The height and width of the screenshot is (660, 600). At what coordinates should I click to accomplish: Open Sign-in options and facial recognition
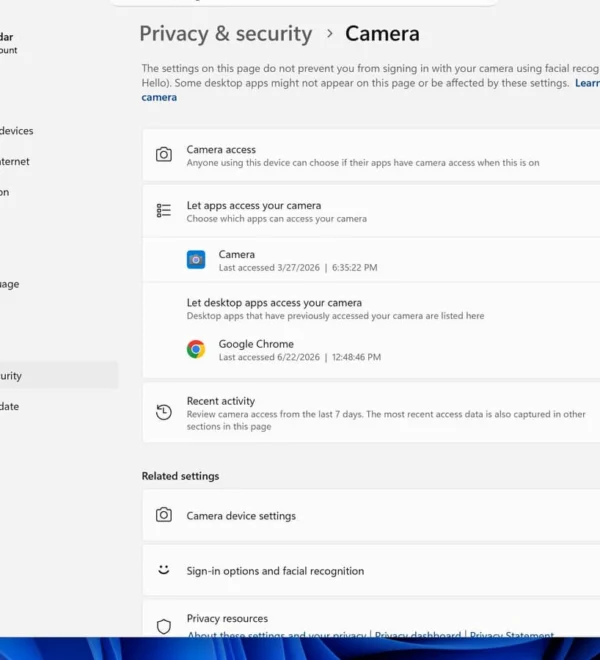[x=371, y=570]
